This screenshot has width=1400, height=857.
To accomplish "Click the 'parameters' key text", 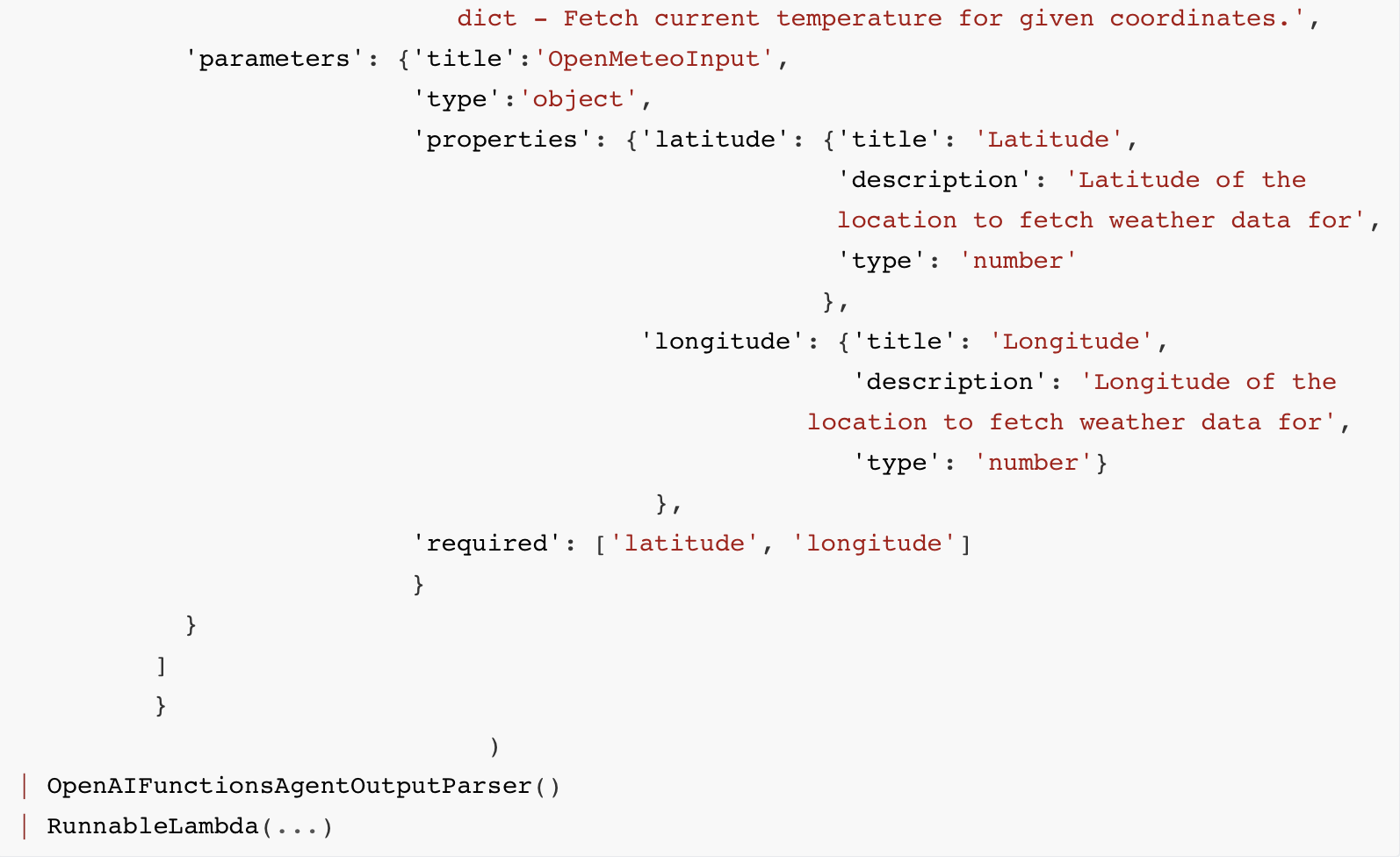I will [x=274, y=59].
